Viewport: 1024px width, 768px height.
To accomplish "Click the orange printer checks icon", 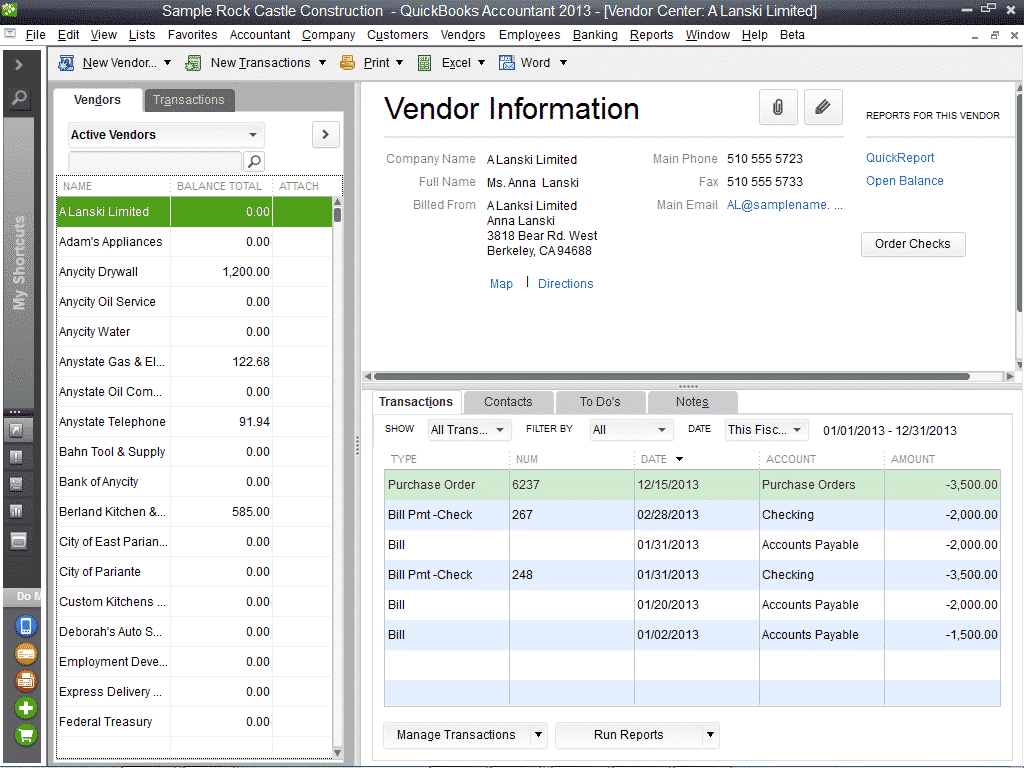I will tap(26, 681).
